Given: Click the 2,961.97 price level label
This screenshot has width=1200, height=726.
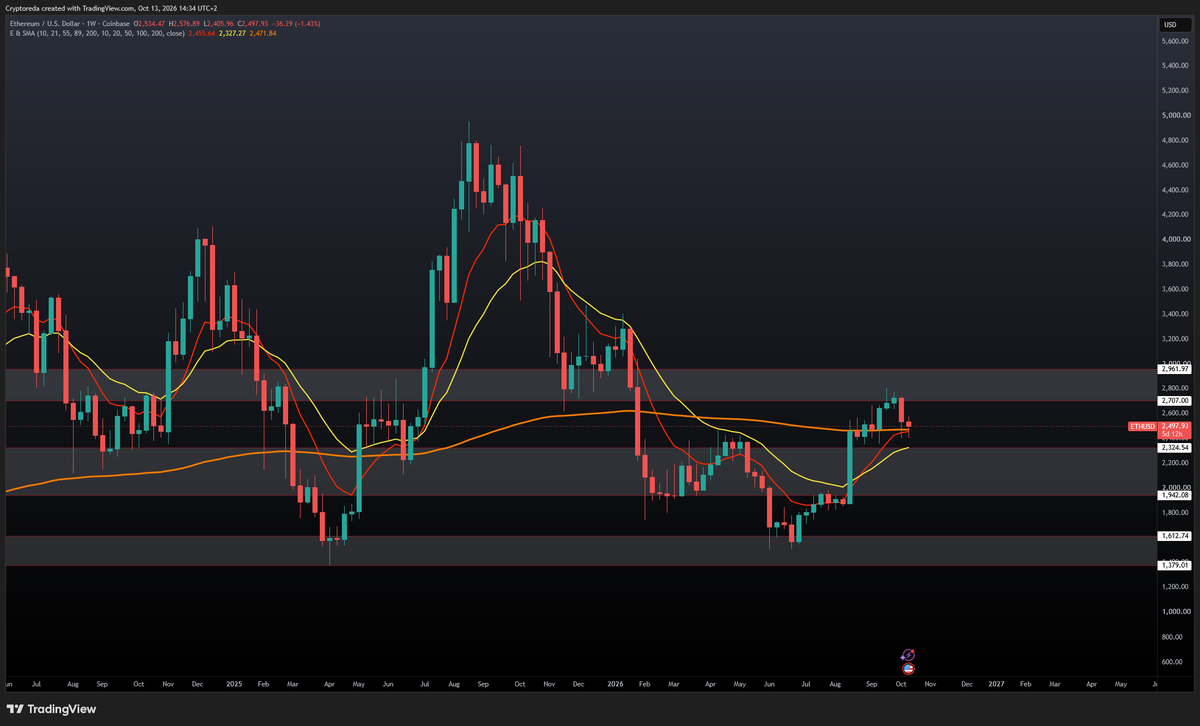Looking at the screenshot, I should point(1175,369).
